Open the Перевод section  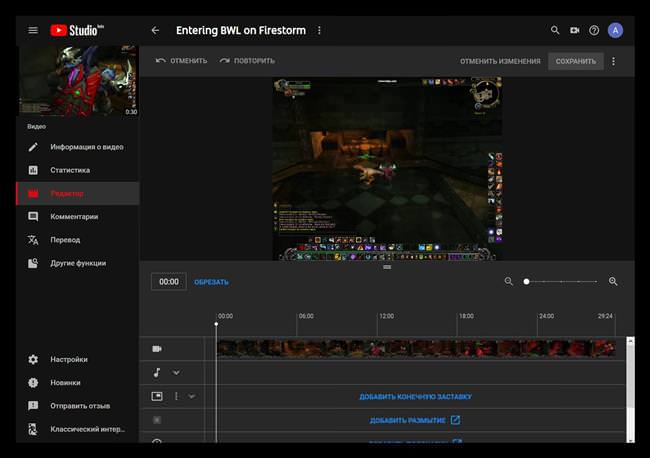point(78,240)
